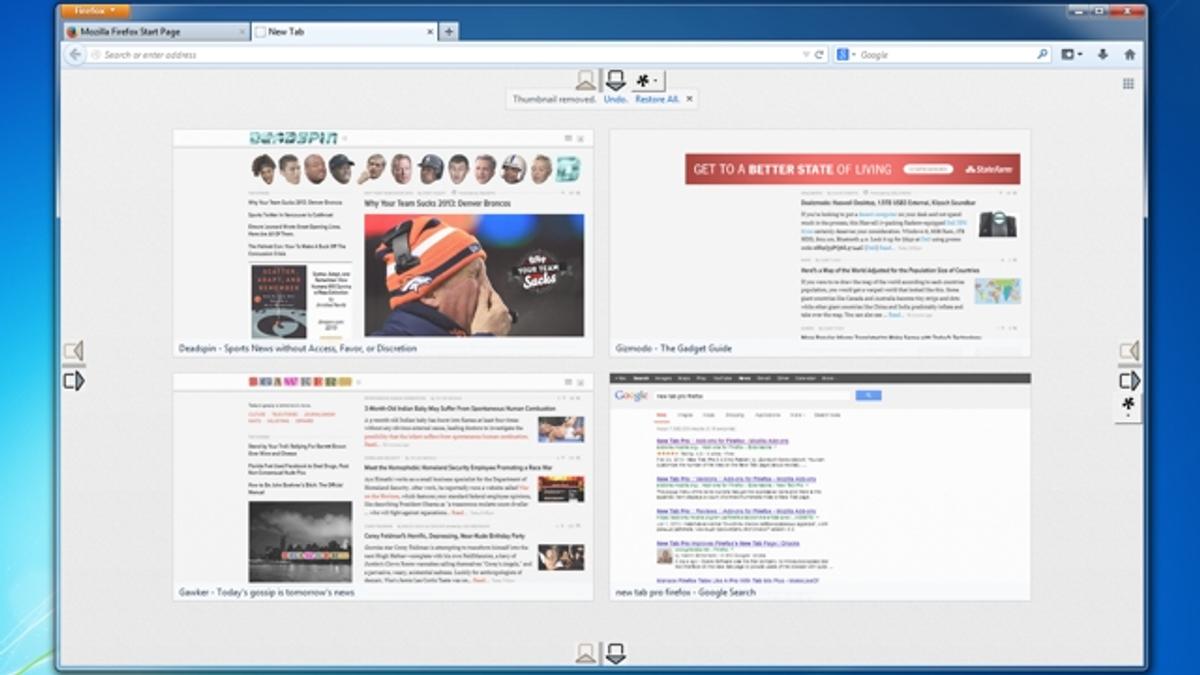The width and height of the screenshot is (1200, 675).
Task: Open the orange Firefox menu button
Action: (x=95, y=10)
